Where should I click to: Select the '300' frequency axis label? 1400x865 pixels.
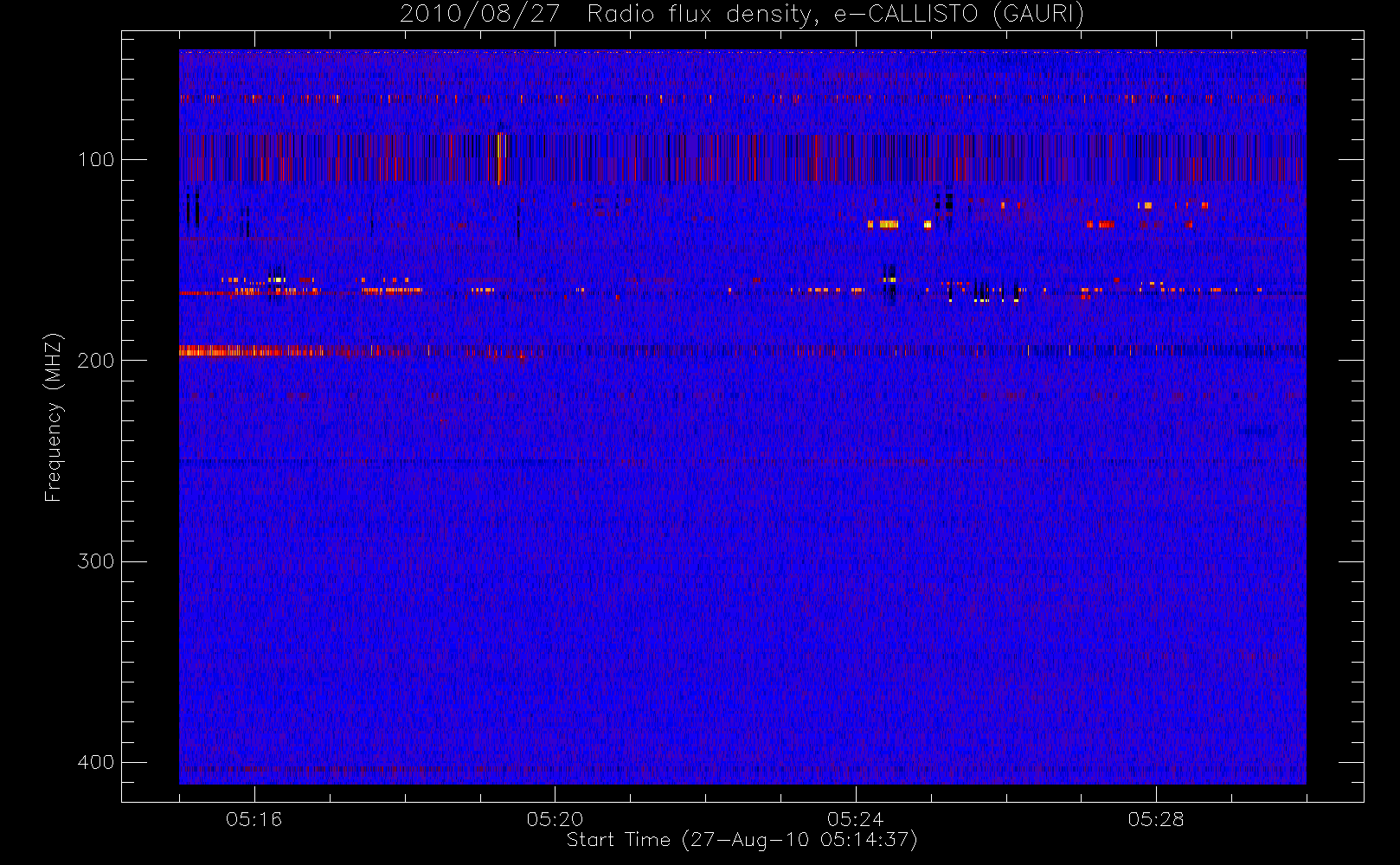(x=95, y=561)
